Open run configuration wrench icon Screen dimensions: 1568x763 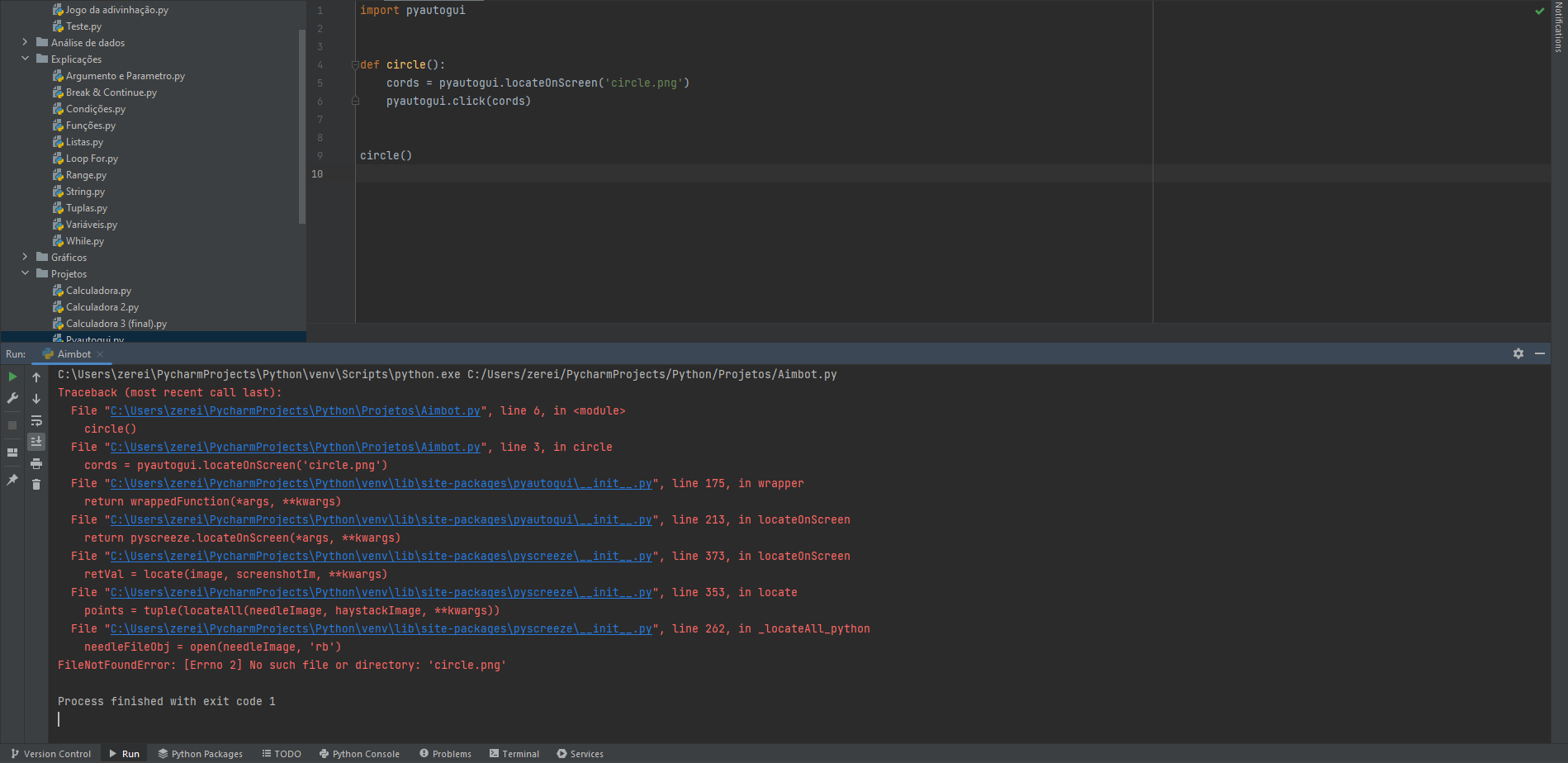12,398
